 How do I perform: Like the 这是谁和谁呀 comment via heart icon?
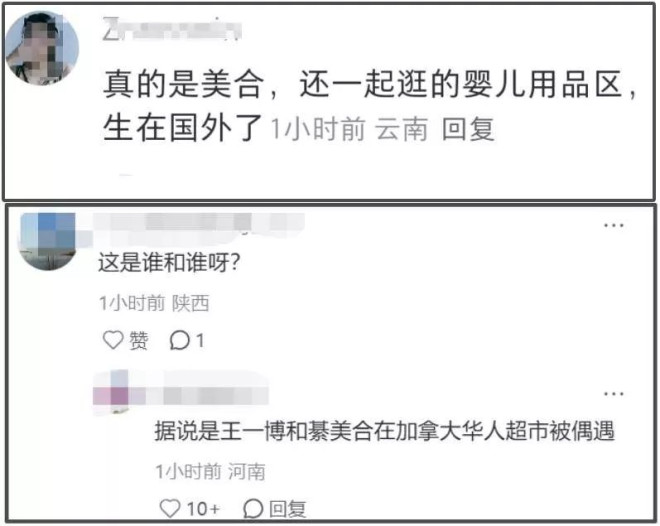[113, 340]
